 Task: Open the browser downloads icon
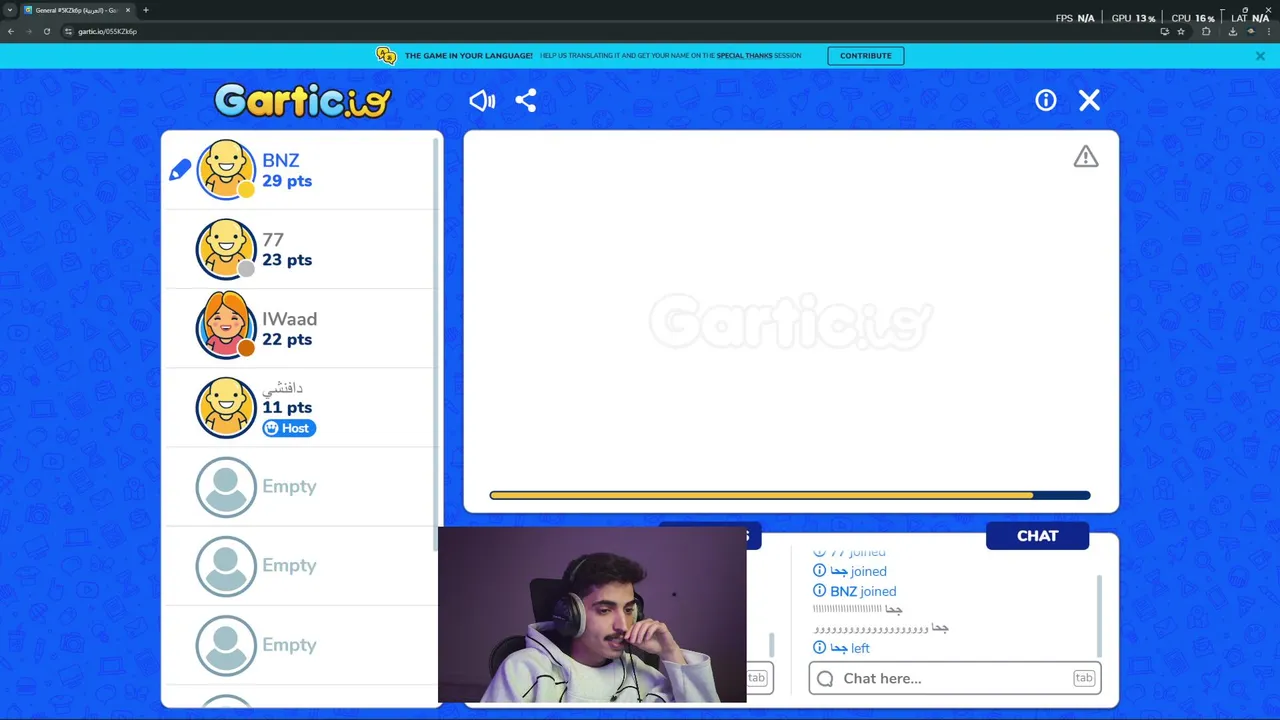[x=1232, y=31]
